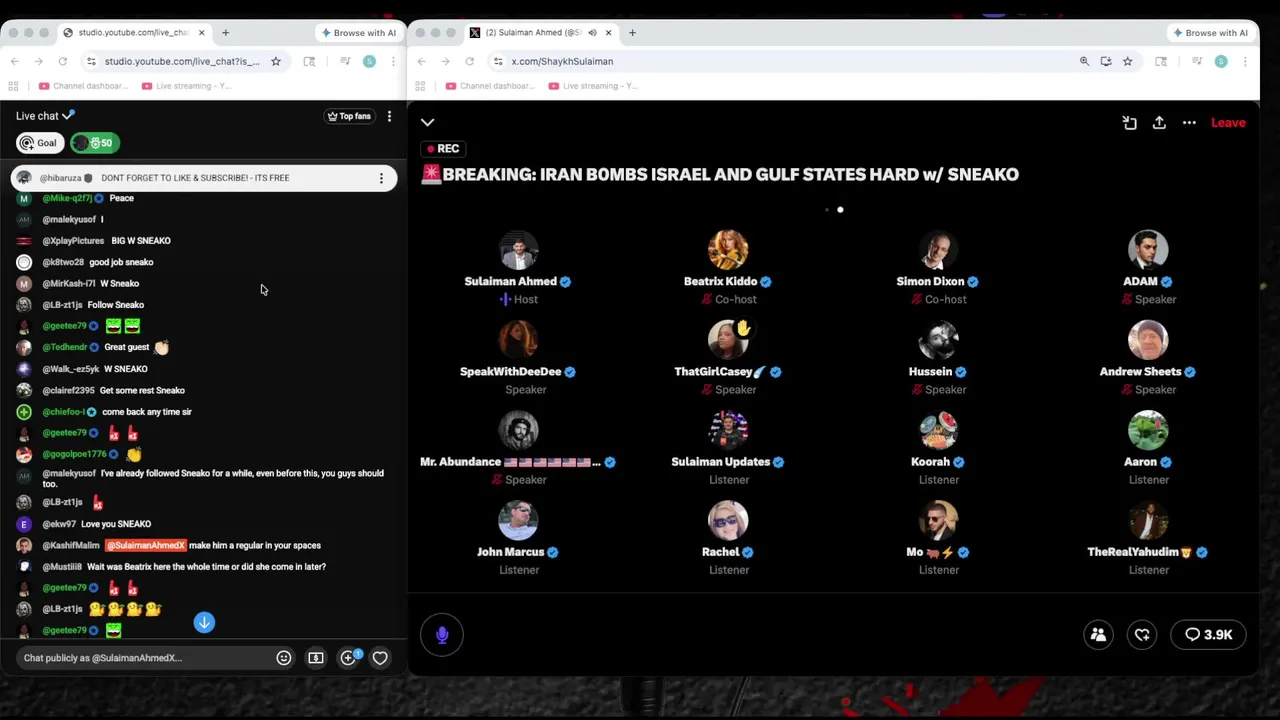Open new tab in X browser window
Viewport: 1280px width, 720px height.
coord(633,33)
